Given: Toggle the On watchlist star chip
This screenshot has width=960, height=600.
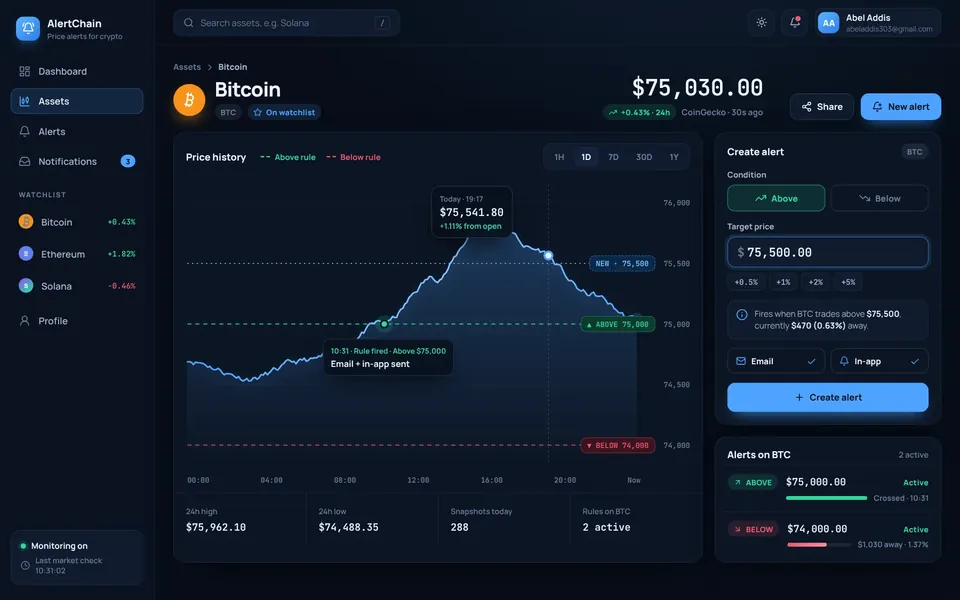Looking at the screenshot, I should pyautogui.click(x=284, y=113).
